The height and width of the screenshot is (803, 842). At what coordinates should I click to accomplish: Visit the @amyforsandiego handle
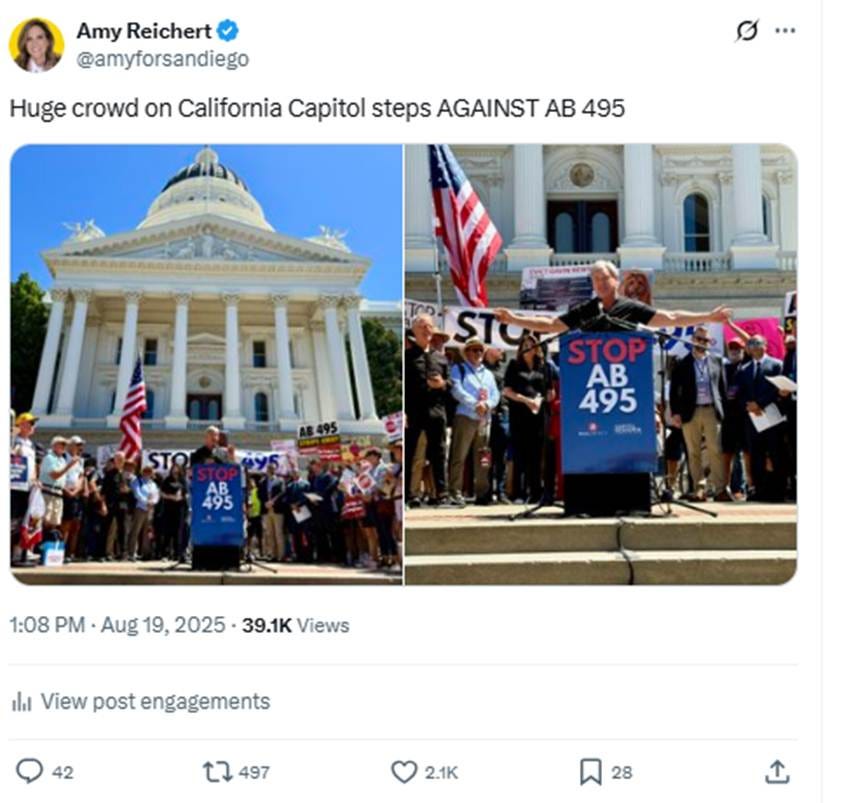(x=163, y=59)
